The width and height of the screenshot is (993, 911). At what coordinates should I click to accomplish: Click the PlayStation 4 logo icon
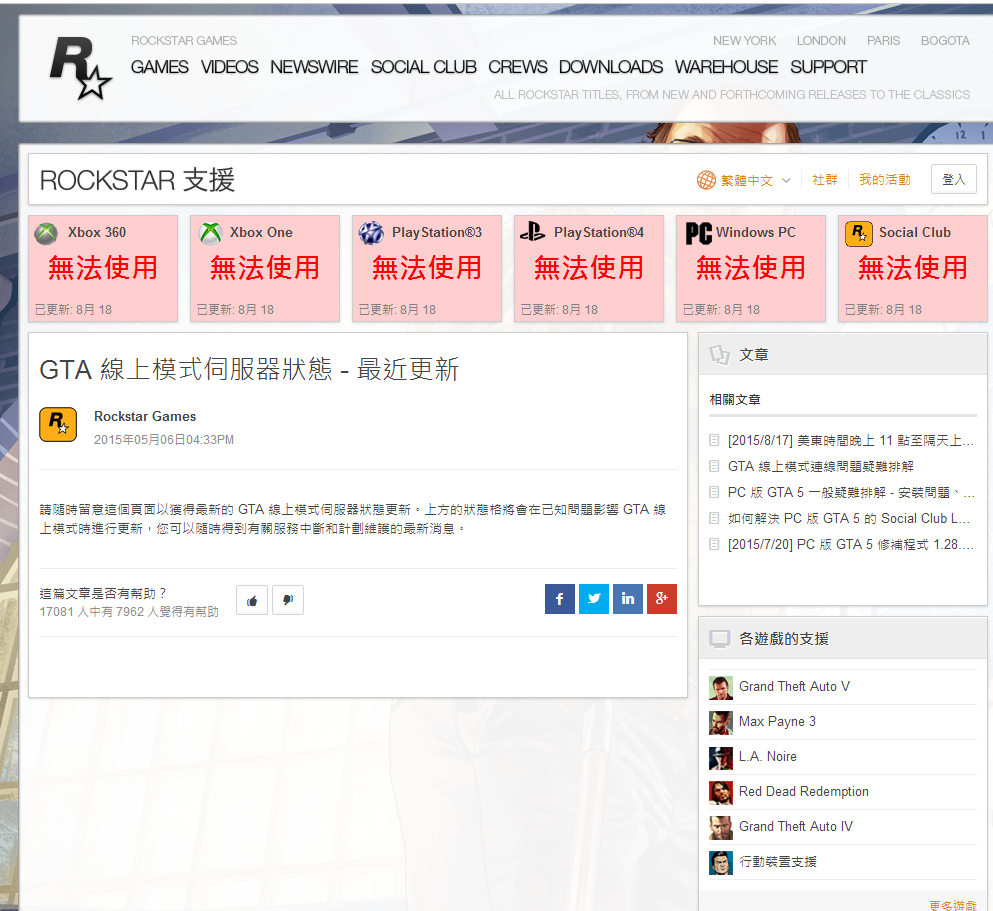533,232
